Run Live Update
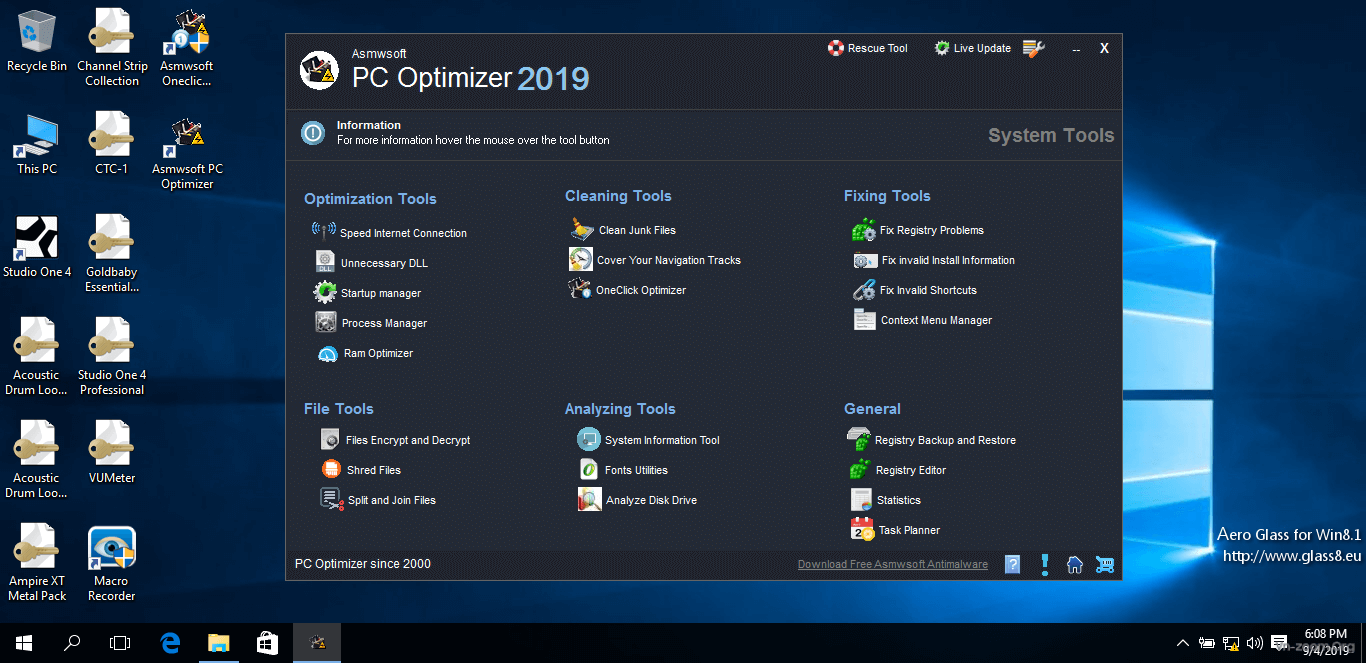Screen dimensions: 1366x663 (x=972, y=47)
